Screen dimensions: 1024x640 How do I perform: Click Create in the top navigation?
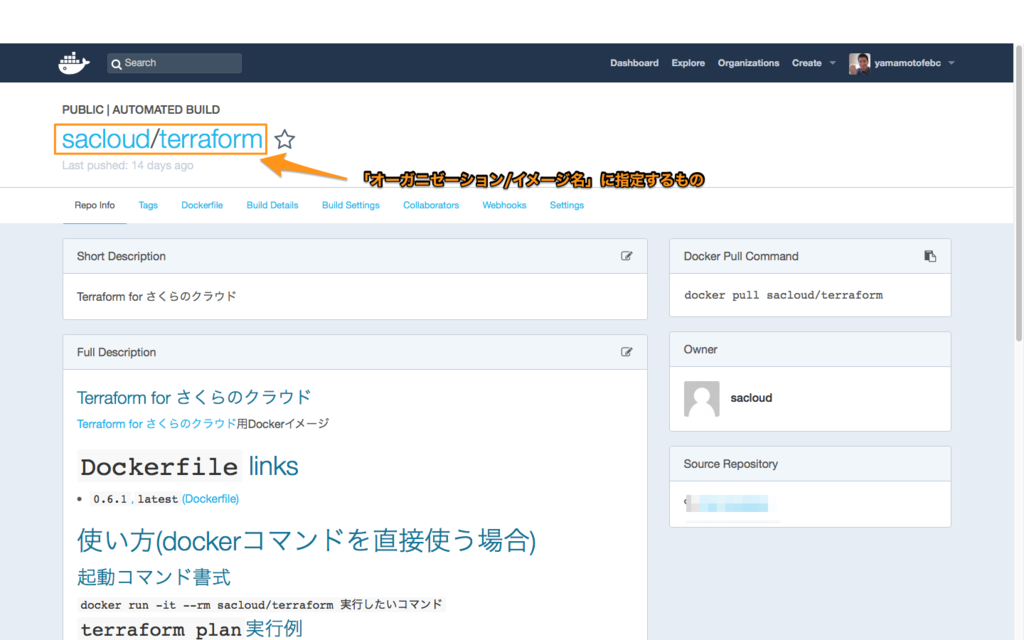click(807, 63)
